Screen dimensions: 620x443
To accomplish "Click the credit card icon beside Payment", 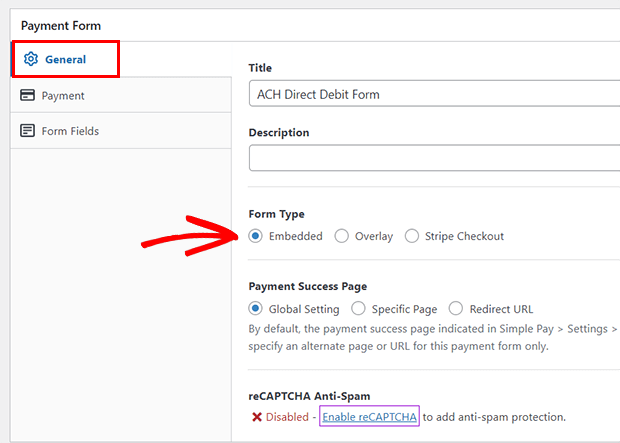I will pyautogui.click(x=28, y=96).
